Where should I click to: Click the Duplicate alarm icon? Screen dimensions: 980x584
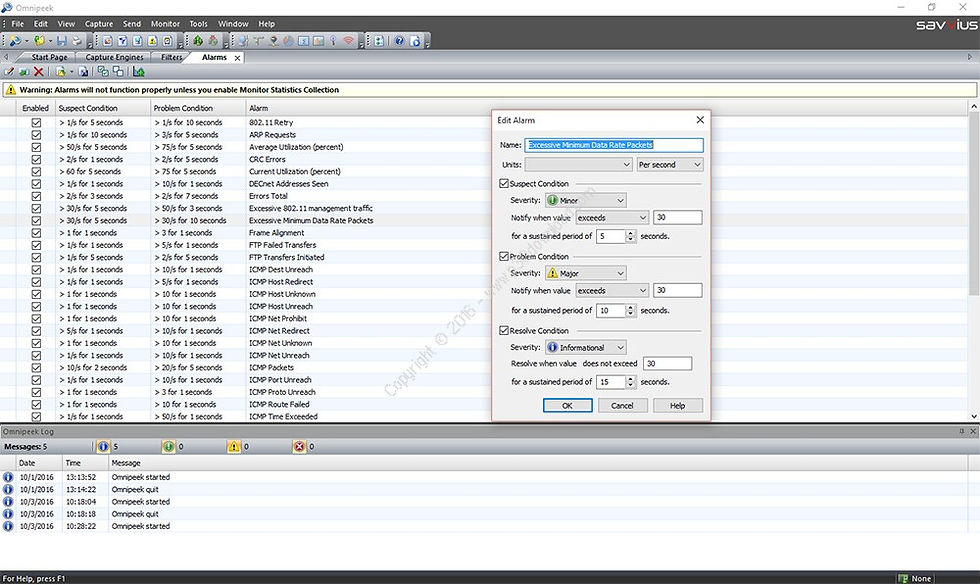pos(24,72)
